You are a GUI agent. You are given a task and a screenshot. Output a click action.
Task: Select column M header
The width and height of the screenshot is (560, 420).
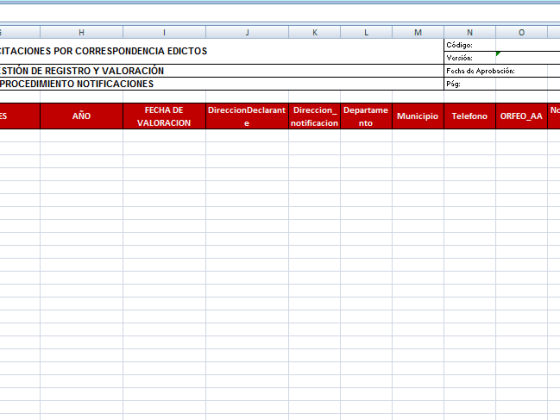(x=418, y=32)
